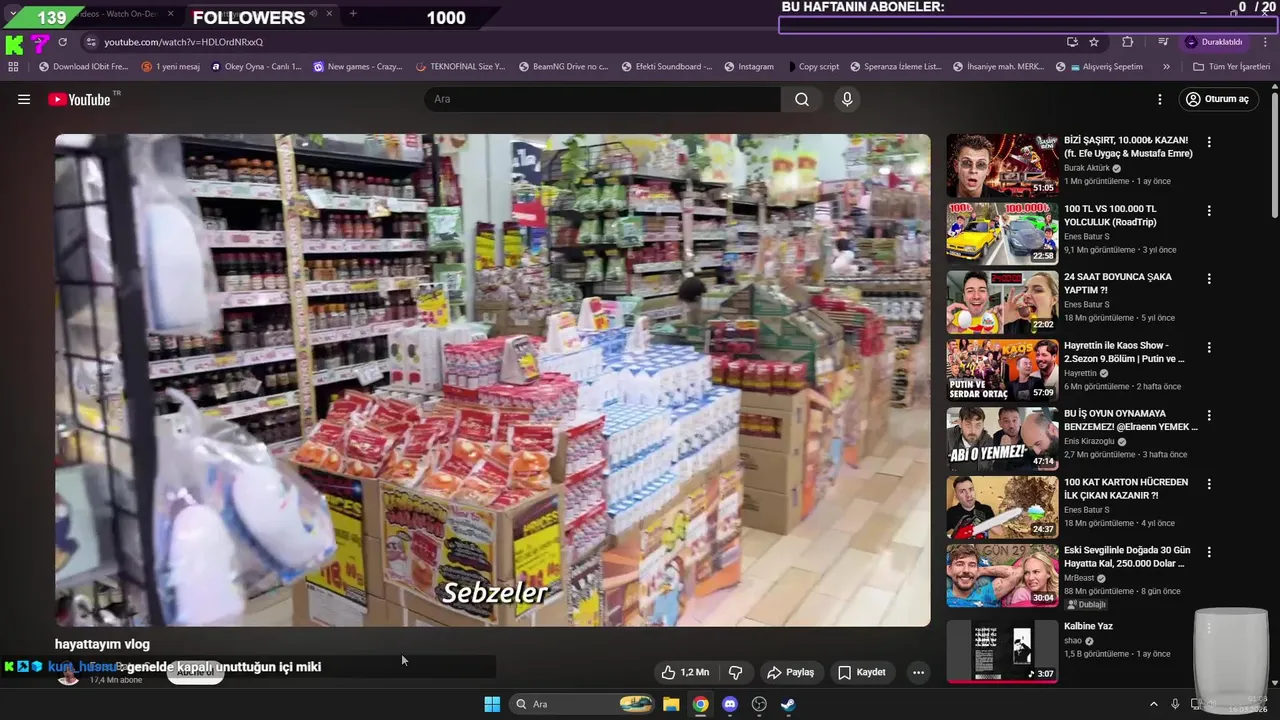Open options menu for 100 TL VS video
Viewport: 1280px width, 720px height.
pos(1209,211)
